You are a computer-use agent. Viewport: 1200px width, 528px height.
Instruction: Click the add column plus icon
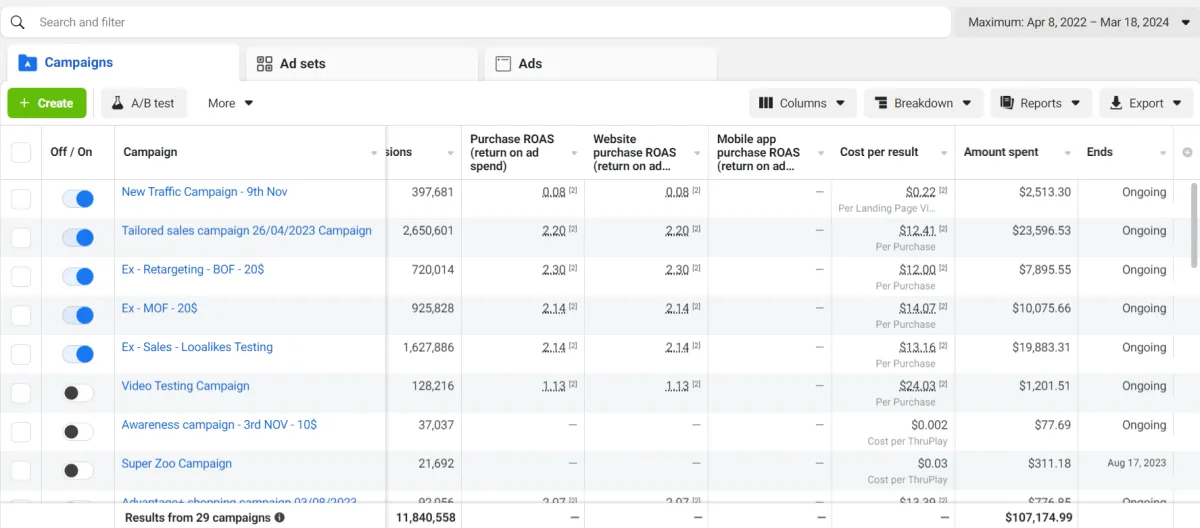(1187, 152)
